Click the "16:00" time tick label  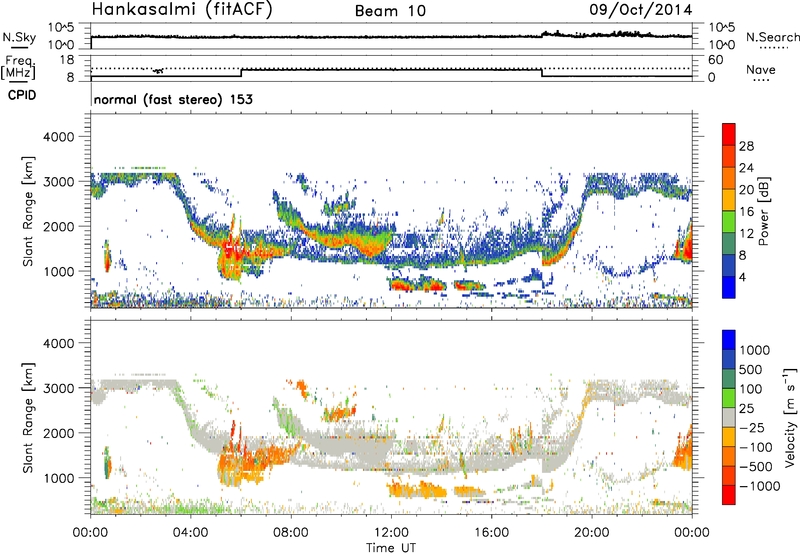(491, 533)
